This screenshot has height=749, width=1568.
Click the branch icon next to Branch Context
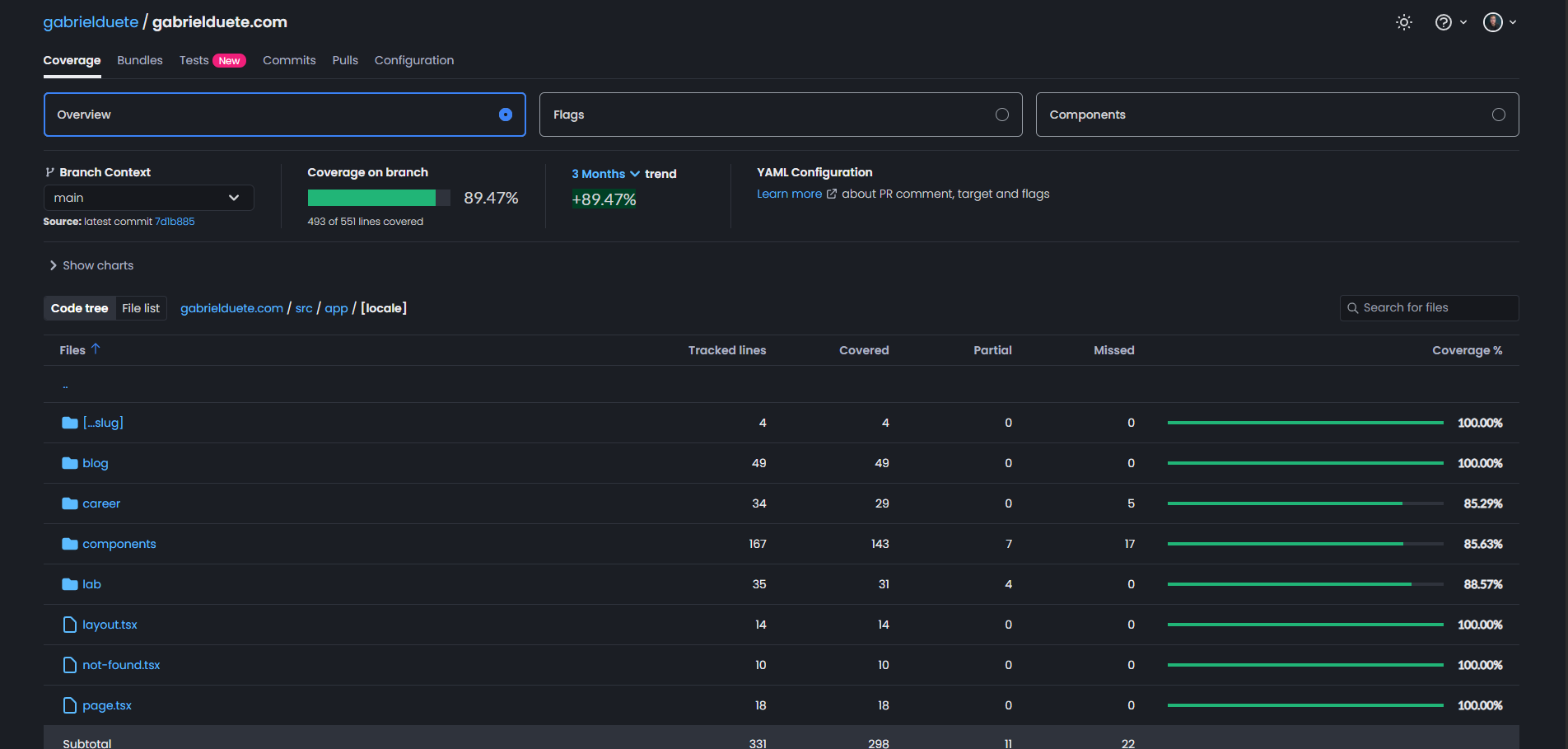49,171
